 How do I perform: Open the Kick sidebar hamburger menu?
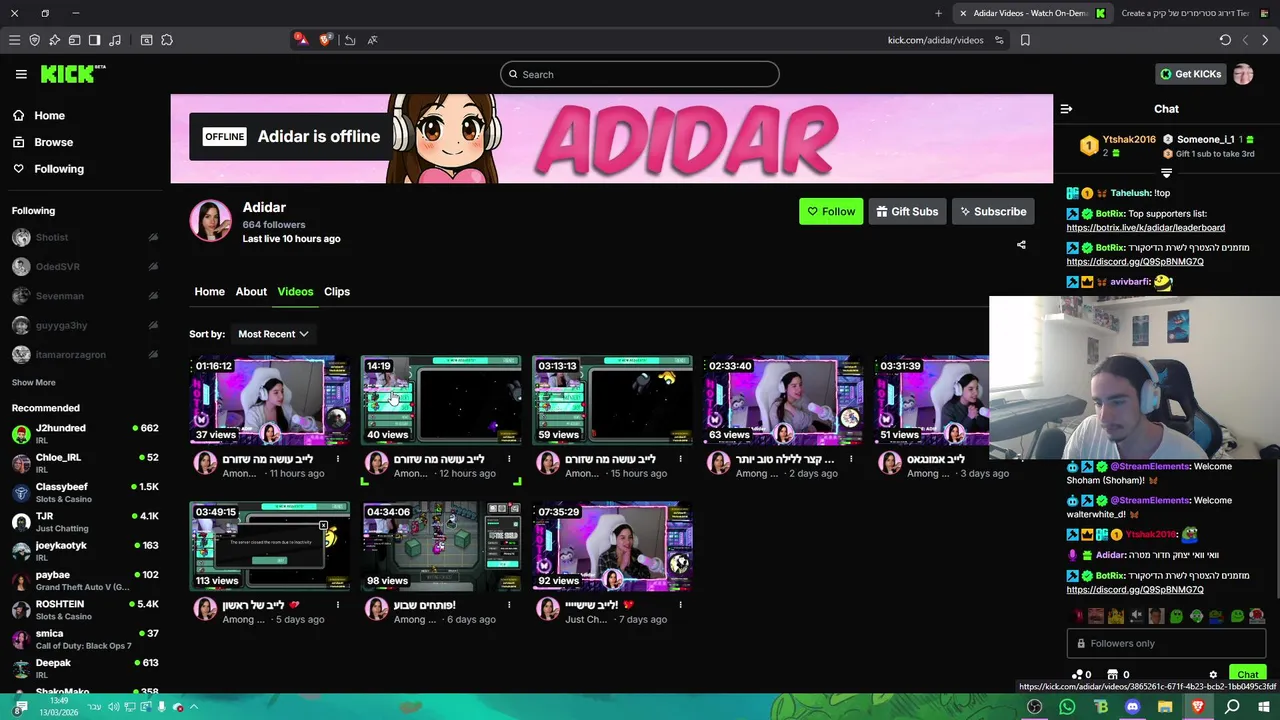coord(21,74)
